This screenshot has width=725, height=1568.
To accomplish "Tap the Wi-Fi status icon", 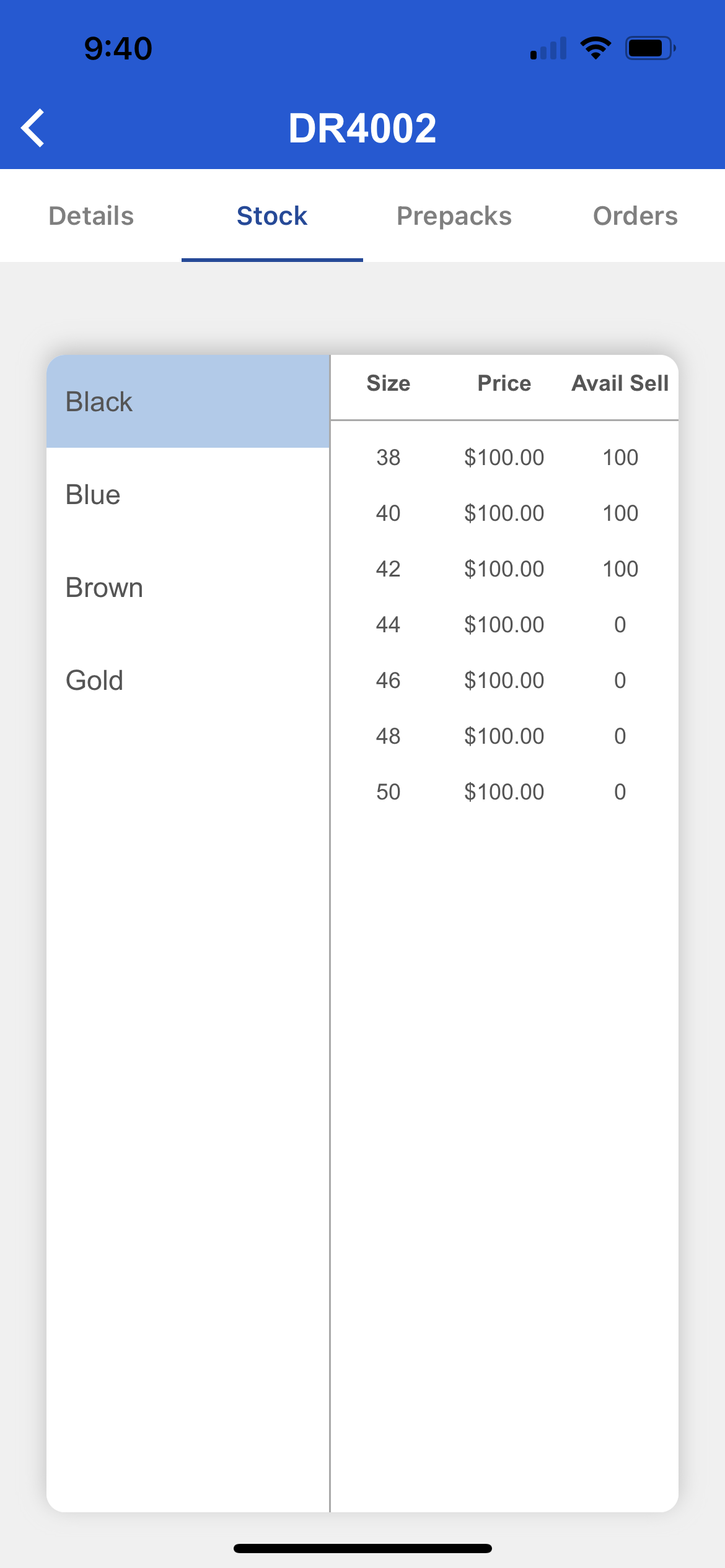I will pos(595,48).
